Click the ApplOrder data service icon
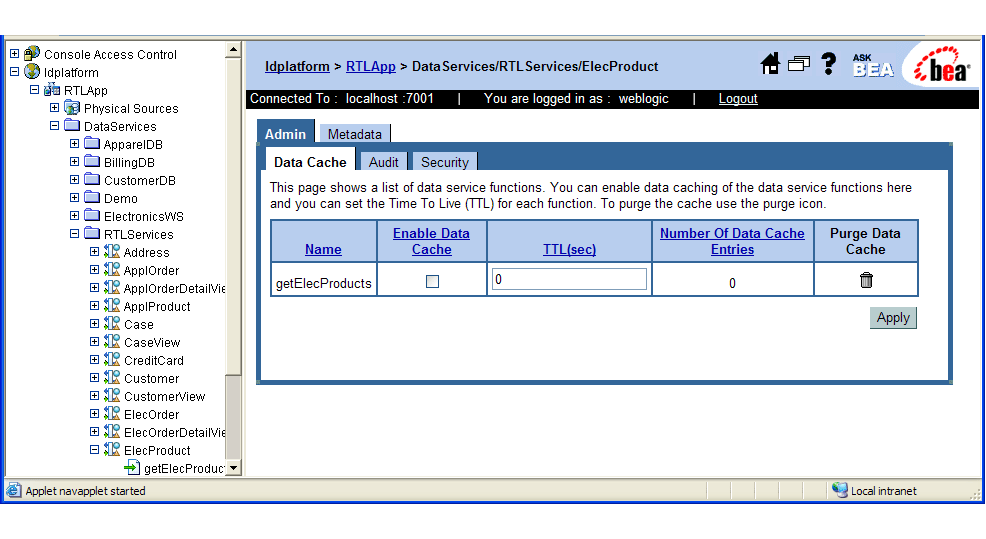Viewport: 986px width, 539px height. (112, 270)
